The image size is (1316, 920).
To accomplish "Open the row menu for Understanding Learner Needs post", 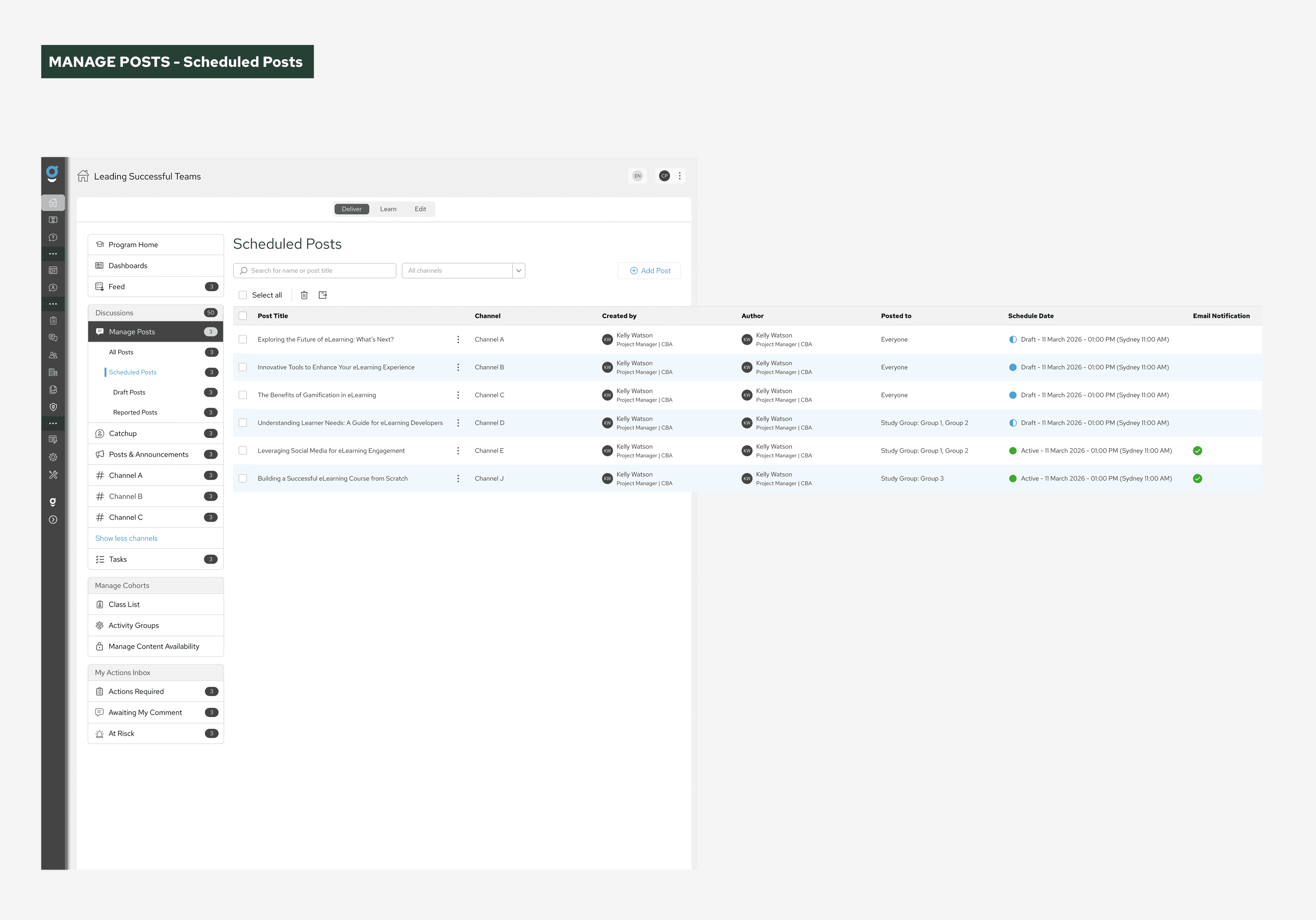I will click(x=458, y=423).
